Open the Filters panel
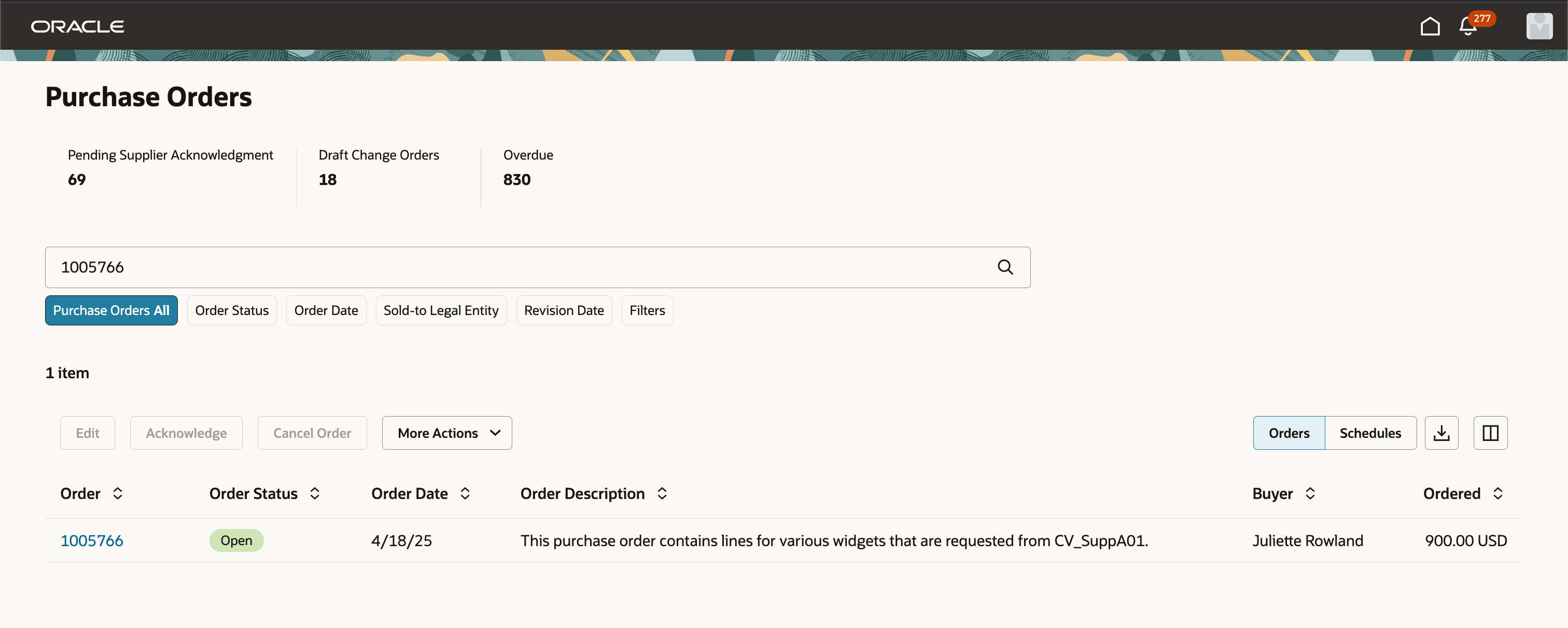1568x628 pixels. coord(647,310)
